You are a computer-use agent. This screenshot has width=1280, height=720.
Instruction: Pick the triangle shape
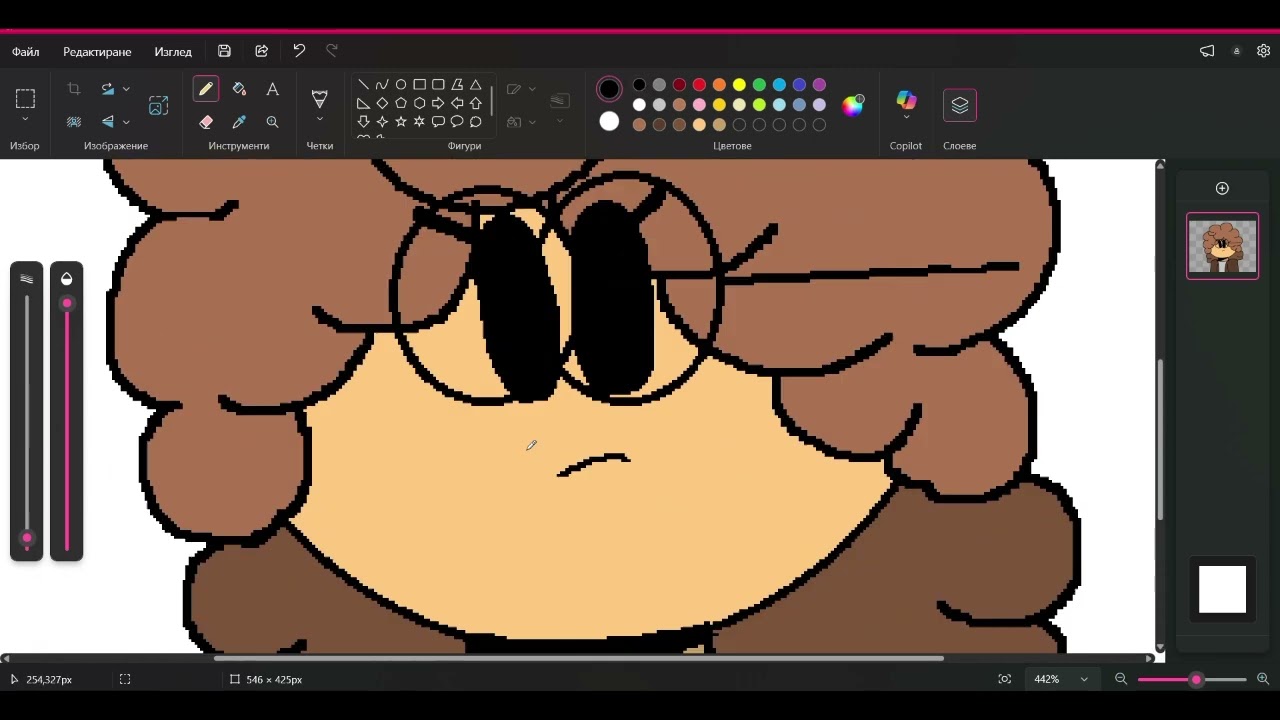[x=476, y=85]
